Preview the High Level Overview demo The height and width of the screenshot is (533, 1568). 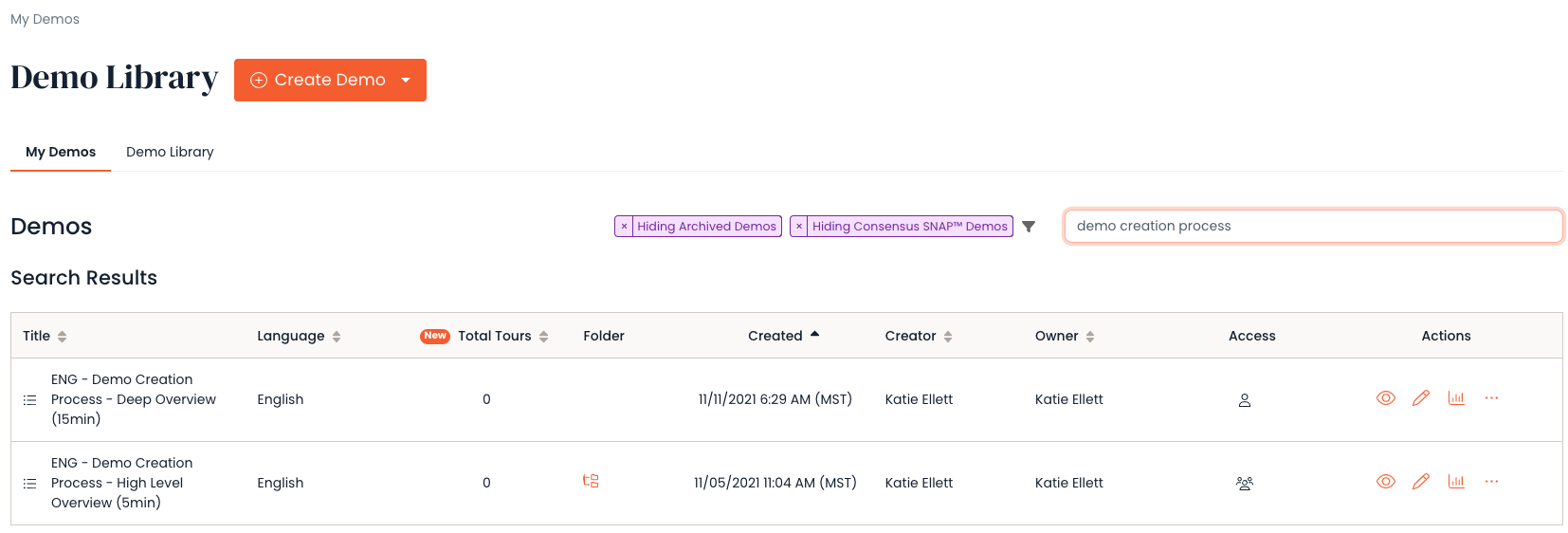tap(1385, 482)
